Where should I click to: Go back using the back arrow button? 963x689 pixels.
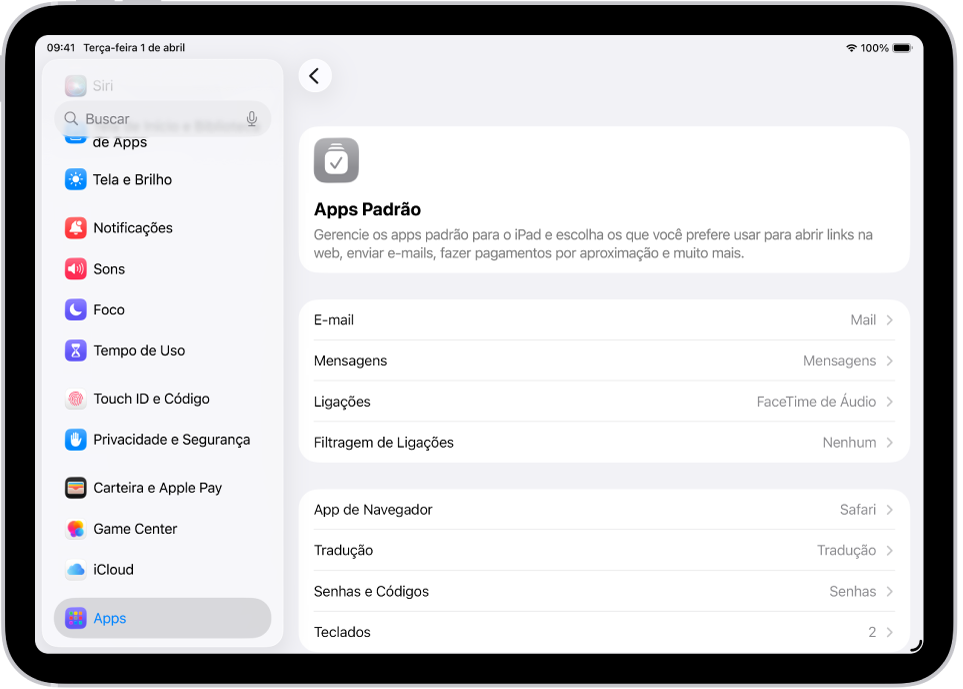[x=315, y=75]
